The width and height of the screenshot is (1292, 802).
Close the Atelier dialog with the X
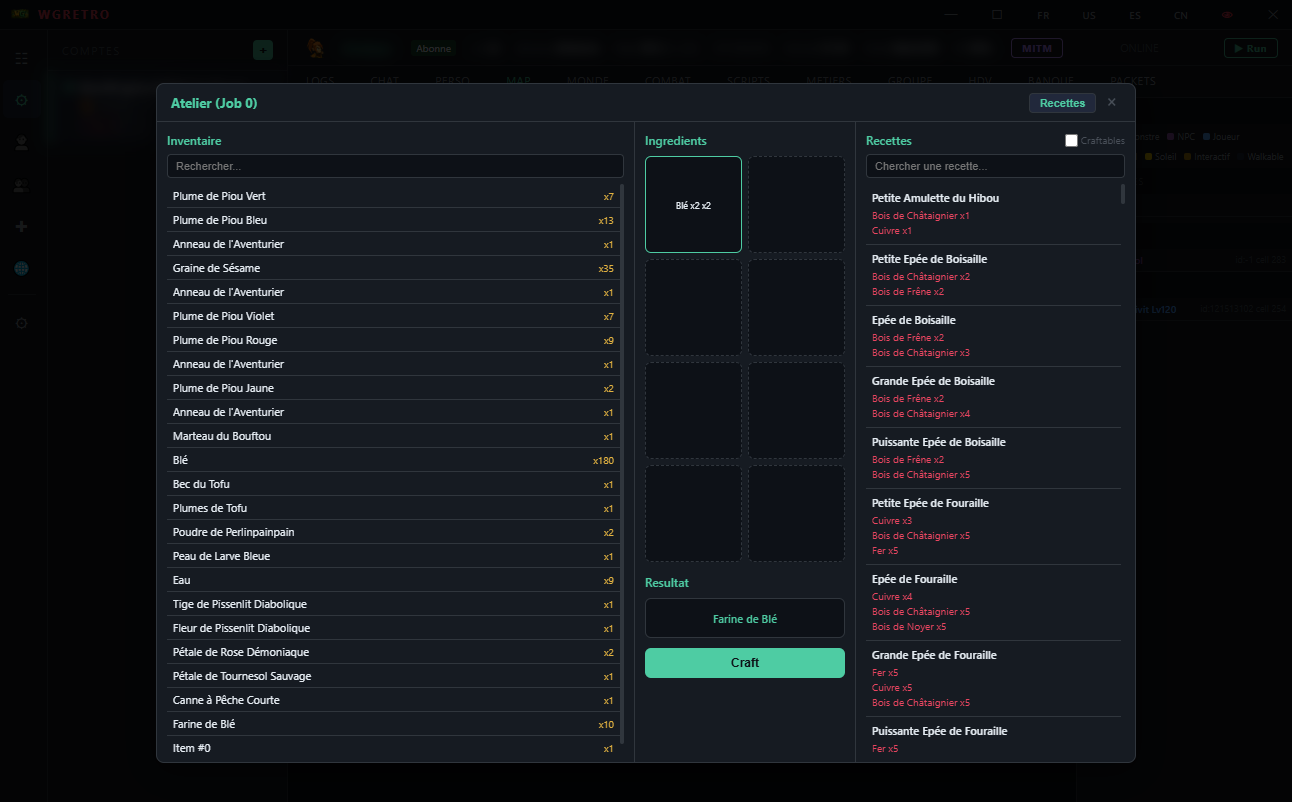click(1111, 103)
